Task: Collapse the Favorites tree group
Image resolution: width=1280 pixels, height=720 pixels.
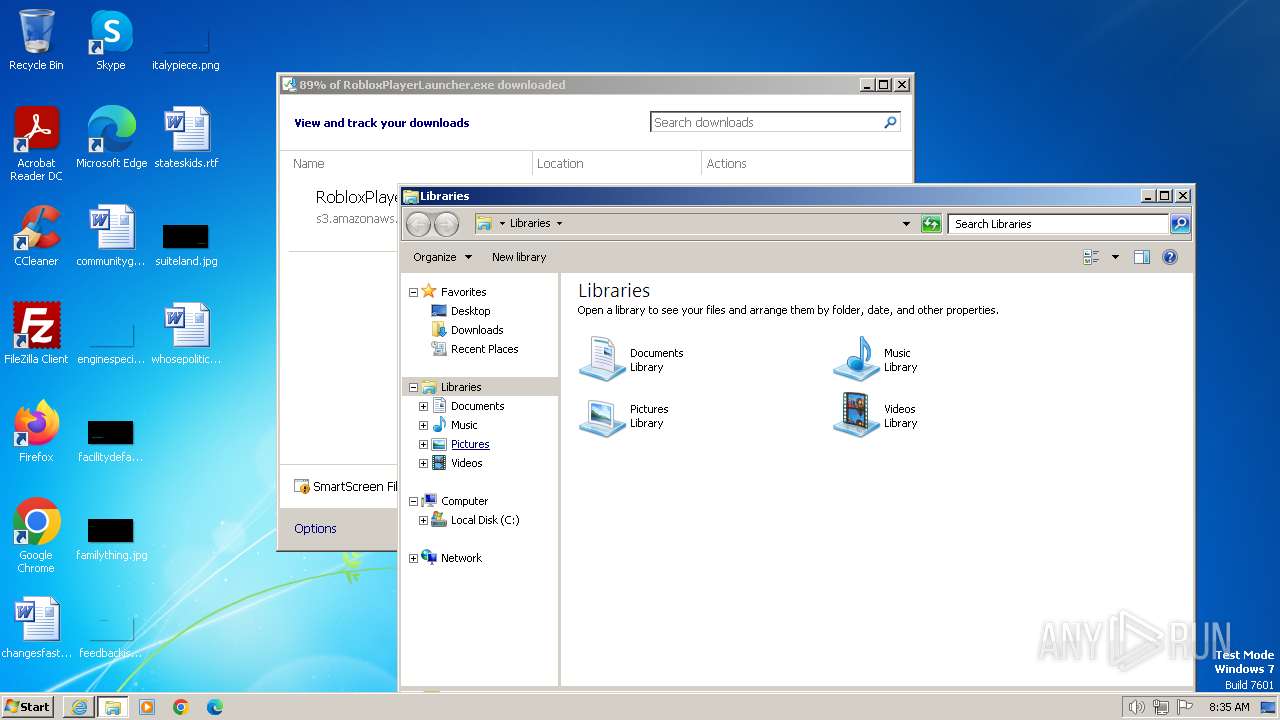Action: [414, 292]
